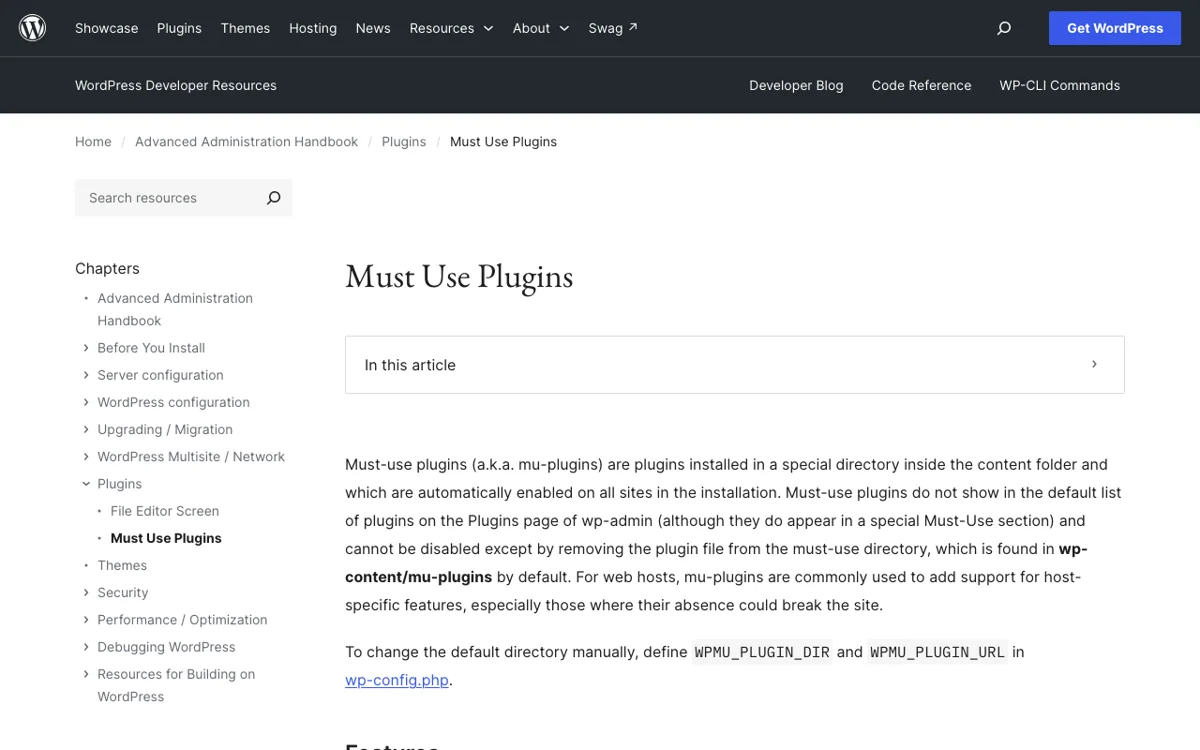Open the About dropdown menu
The image size is (1200, 750).
(541, 28)
